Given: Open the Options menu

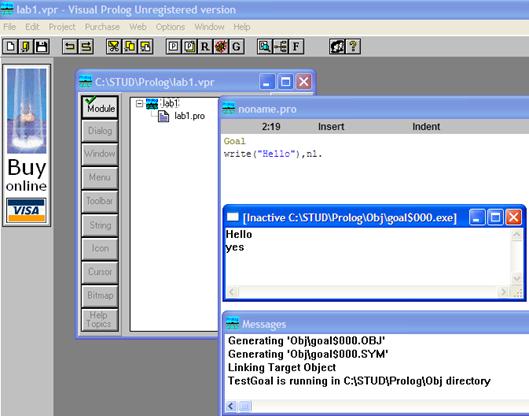Looking at the screenshot, I should 170,27.
